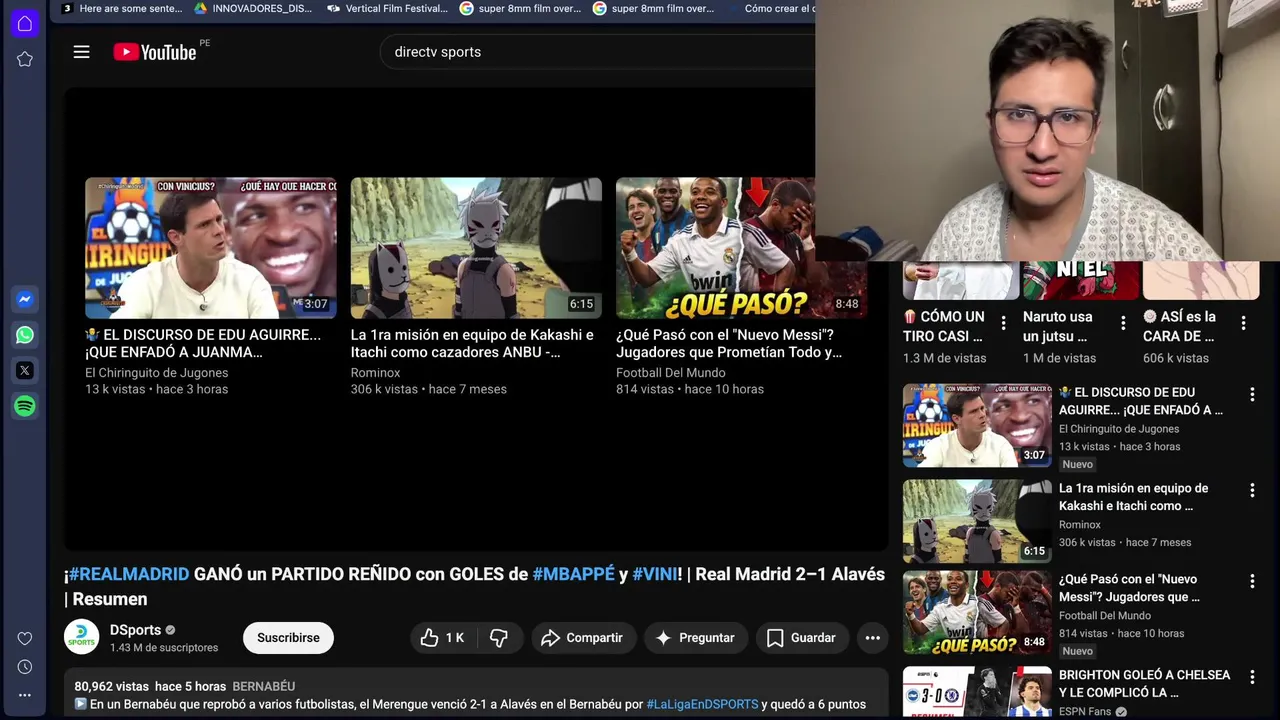Click the search field containing directv sports
The width and height of the screenshot is (1280, 720).
click(x=600, y=52)
